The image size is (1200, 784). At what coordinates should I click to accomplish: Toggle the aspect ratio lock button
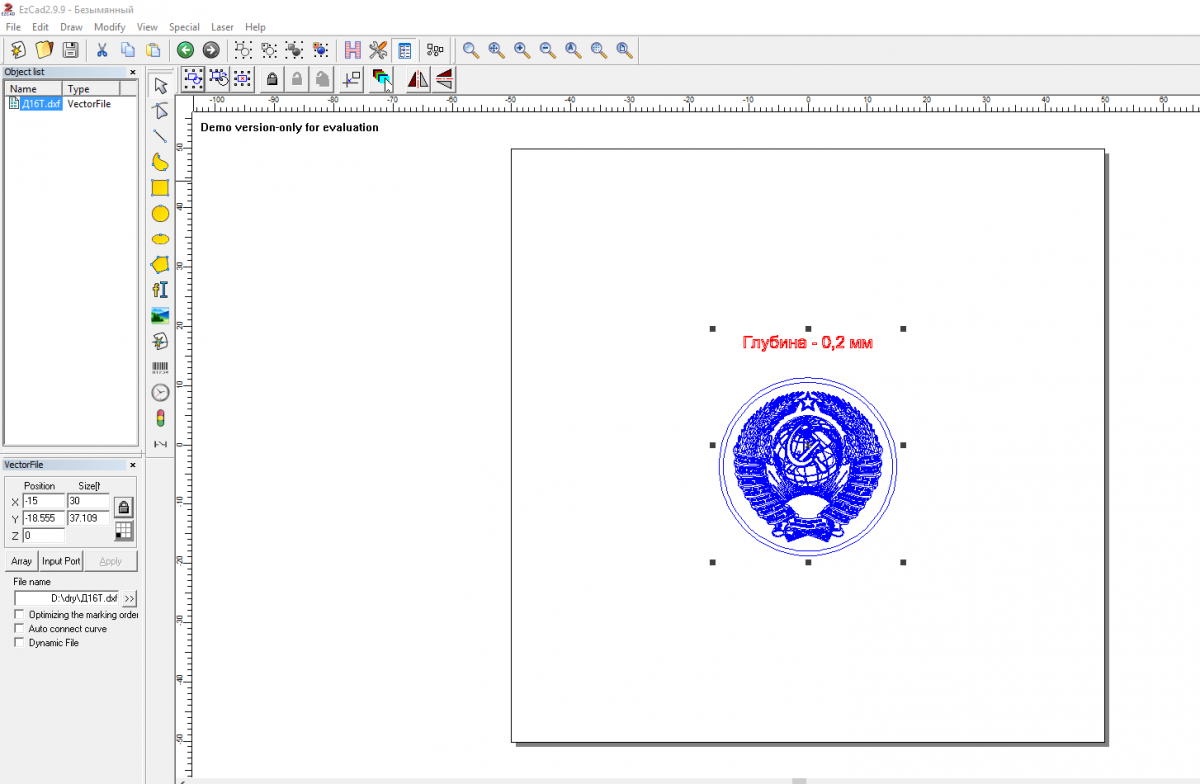[124, 507]
